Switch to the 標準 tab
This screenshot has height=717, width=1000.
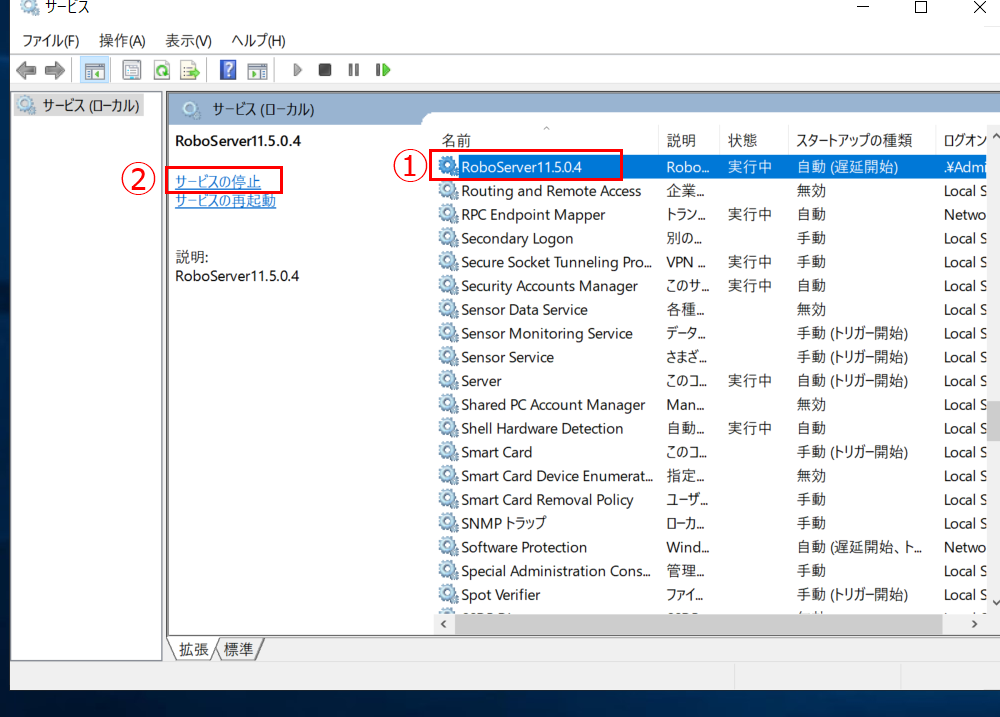(239, 649)
